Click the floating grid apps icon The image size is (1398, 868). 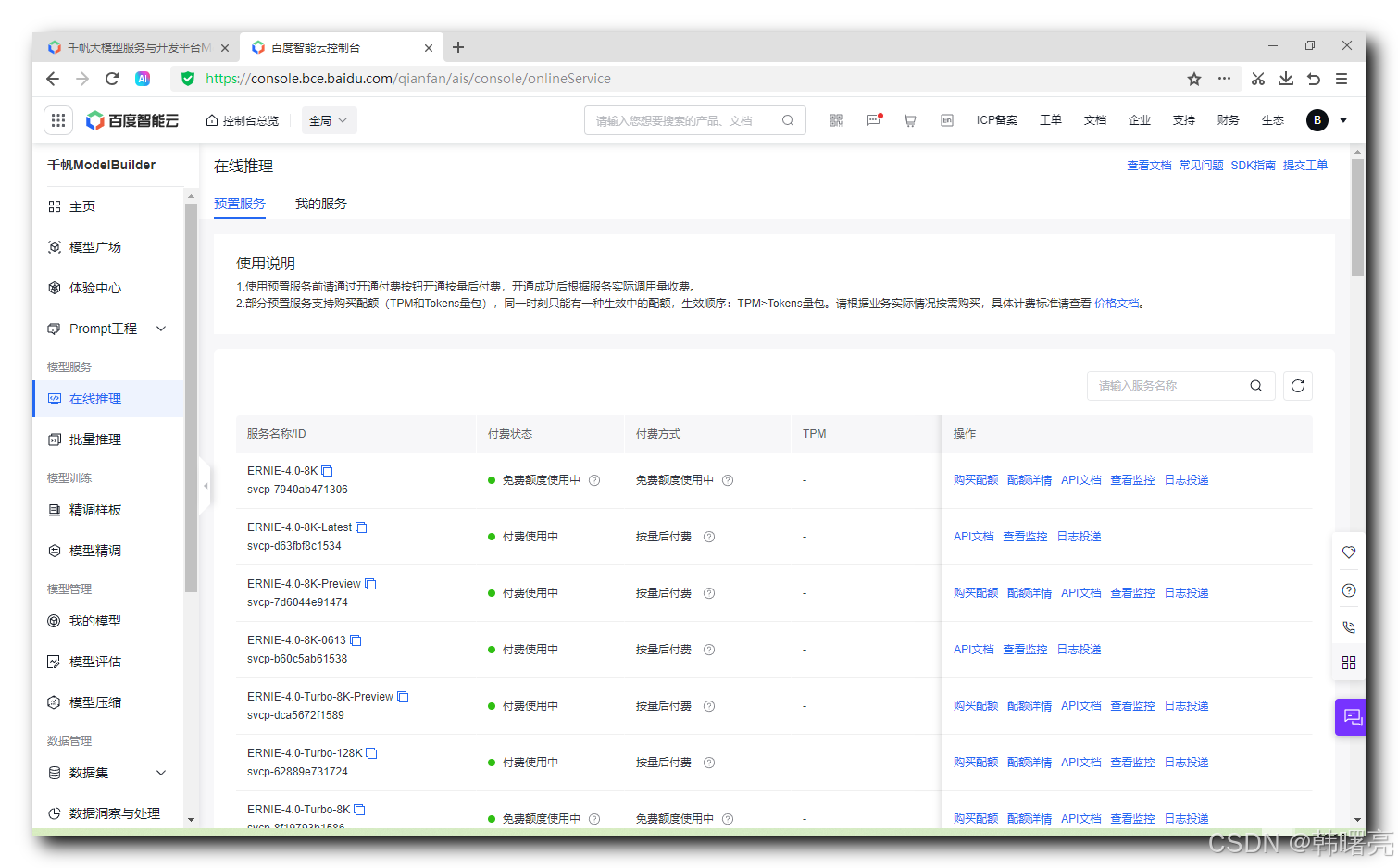click(x=1349, y=663)
